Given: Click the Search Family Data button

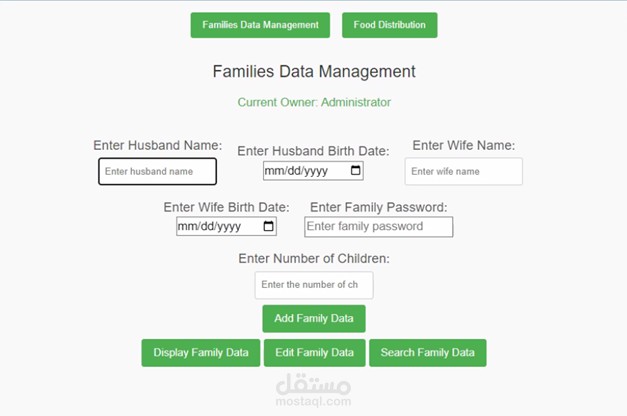Looking at the screenshot, I should click(x=427, y=353).
